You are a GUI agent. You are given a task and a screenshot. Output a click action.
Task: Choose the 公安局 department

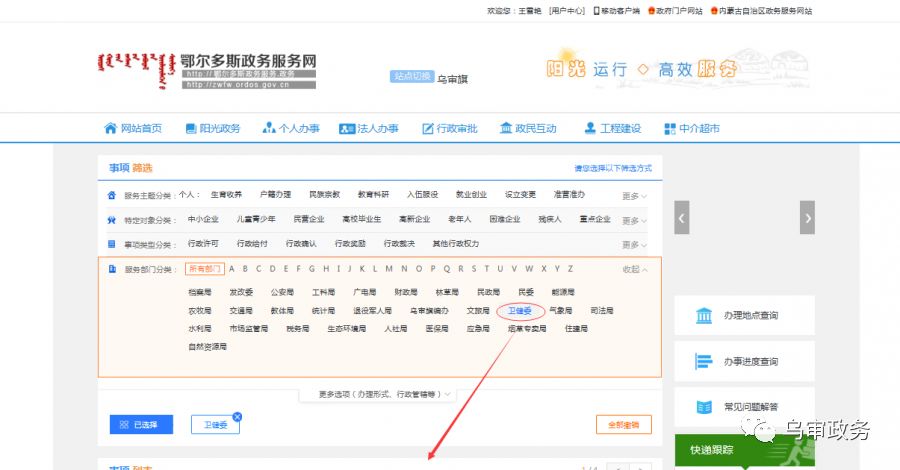coord(282,292)
